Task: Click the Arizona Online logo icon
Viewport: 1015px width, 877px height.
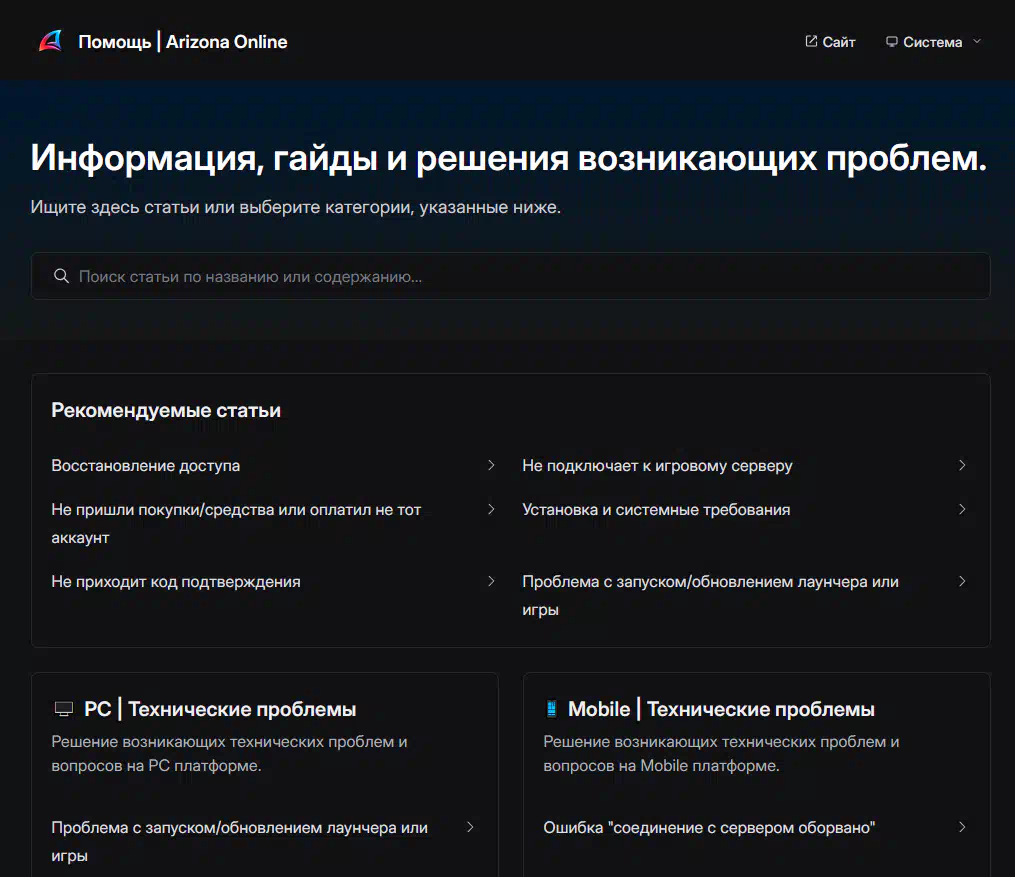Action: pos(50,41)
